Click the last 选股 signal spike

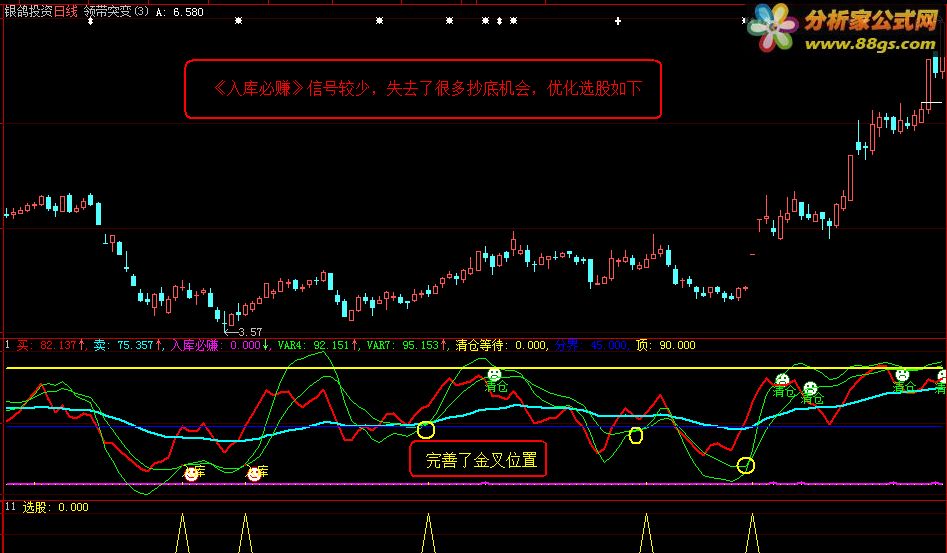(x=753, y=533)
